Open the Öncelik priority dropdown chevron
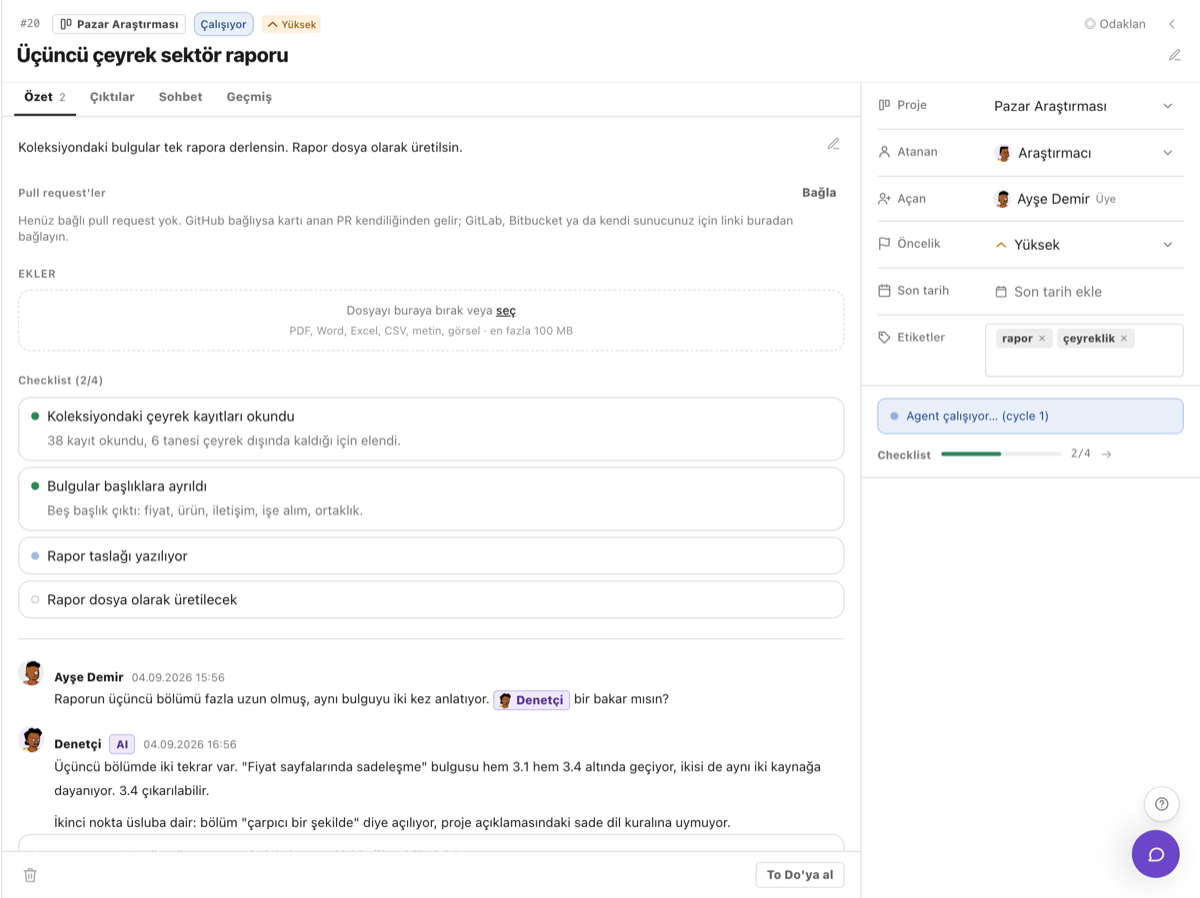The image size is (1200, 898). (1167, 245)
